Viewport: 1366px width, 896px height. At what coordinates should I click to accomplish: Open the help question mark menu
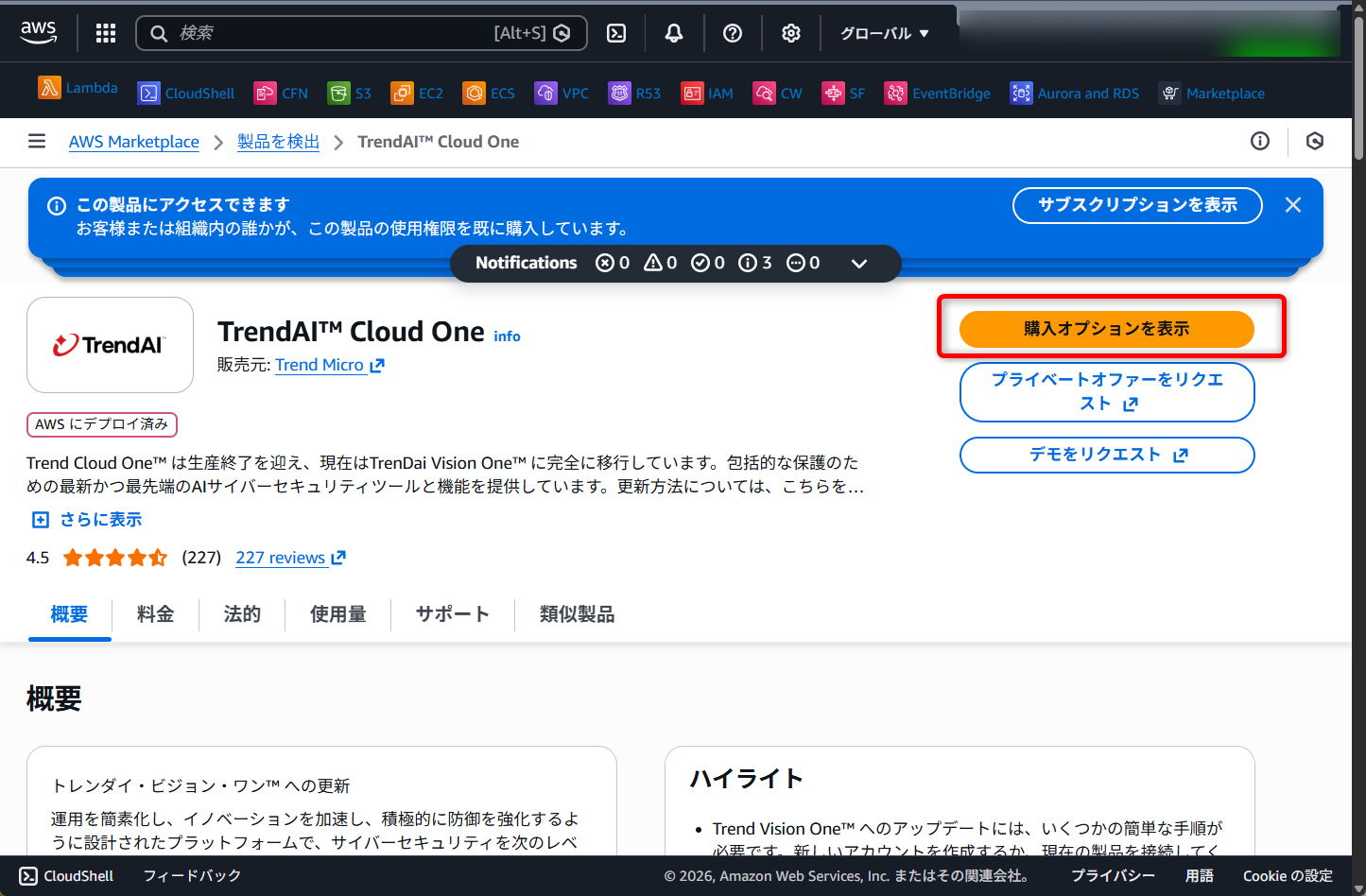click(x=733, y=33)
